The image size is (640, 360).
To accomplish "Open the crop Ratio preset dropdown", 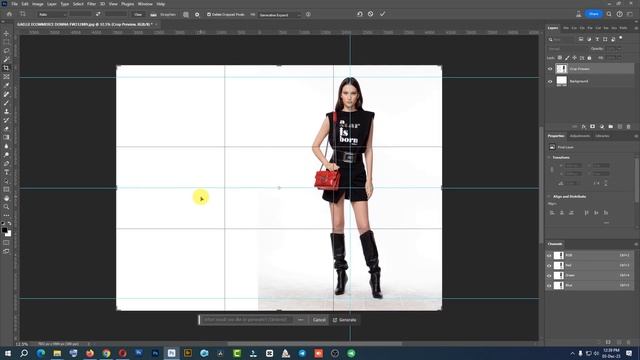I will (x=52, y=14).
